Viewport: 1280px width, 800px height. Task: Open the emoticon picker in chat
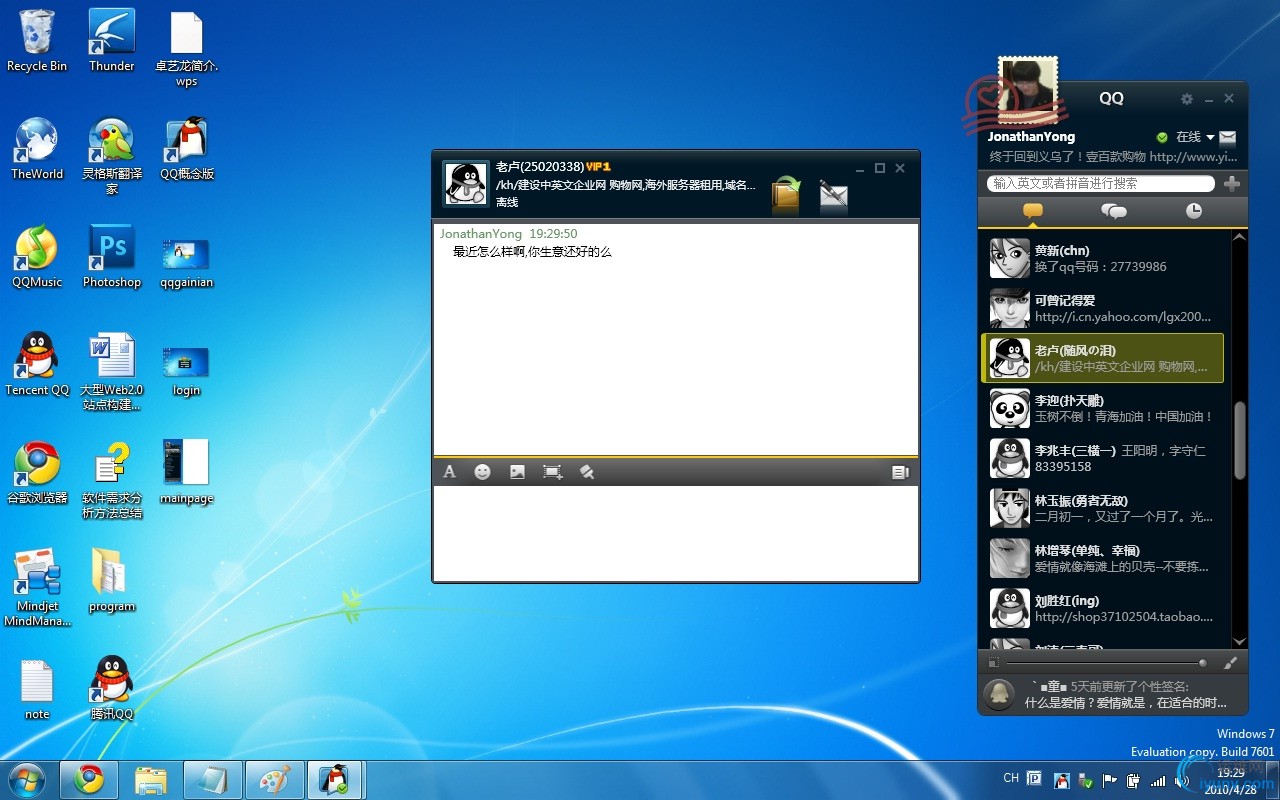click(x=483, y=472)
